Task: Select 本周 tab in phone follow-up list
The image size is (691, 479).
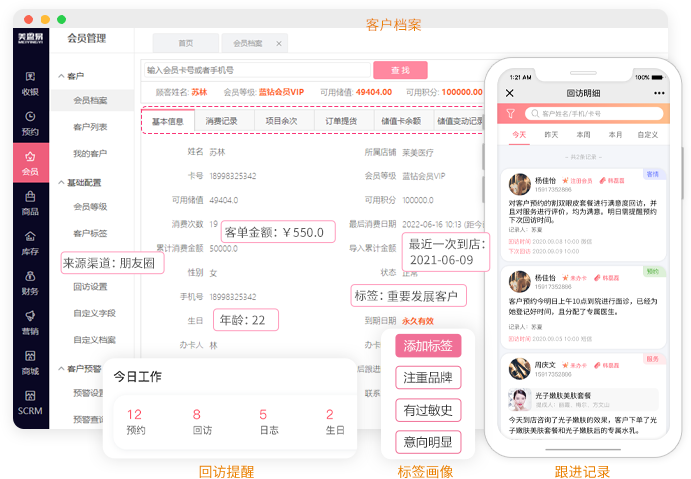Action: coord(582,134)
